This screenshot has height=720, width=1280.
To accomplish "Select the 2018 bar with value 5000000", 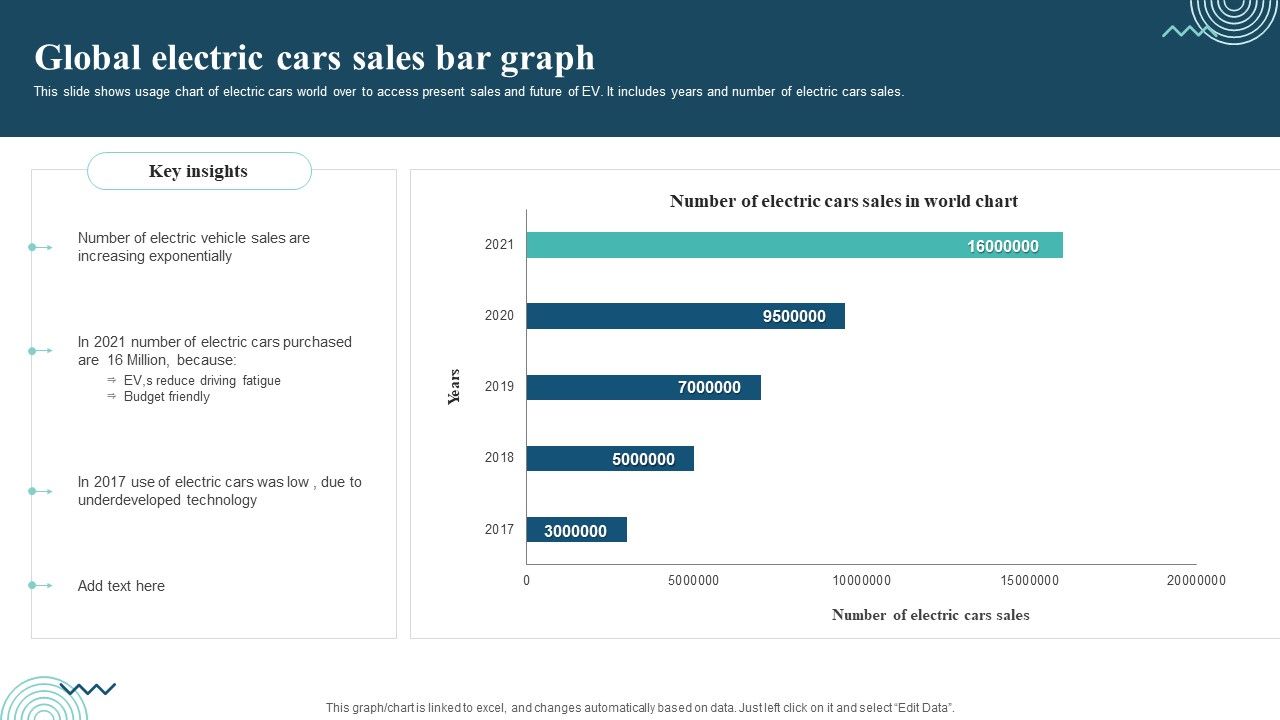I will click(610, 458).
